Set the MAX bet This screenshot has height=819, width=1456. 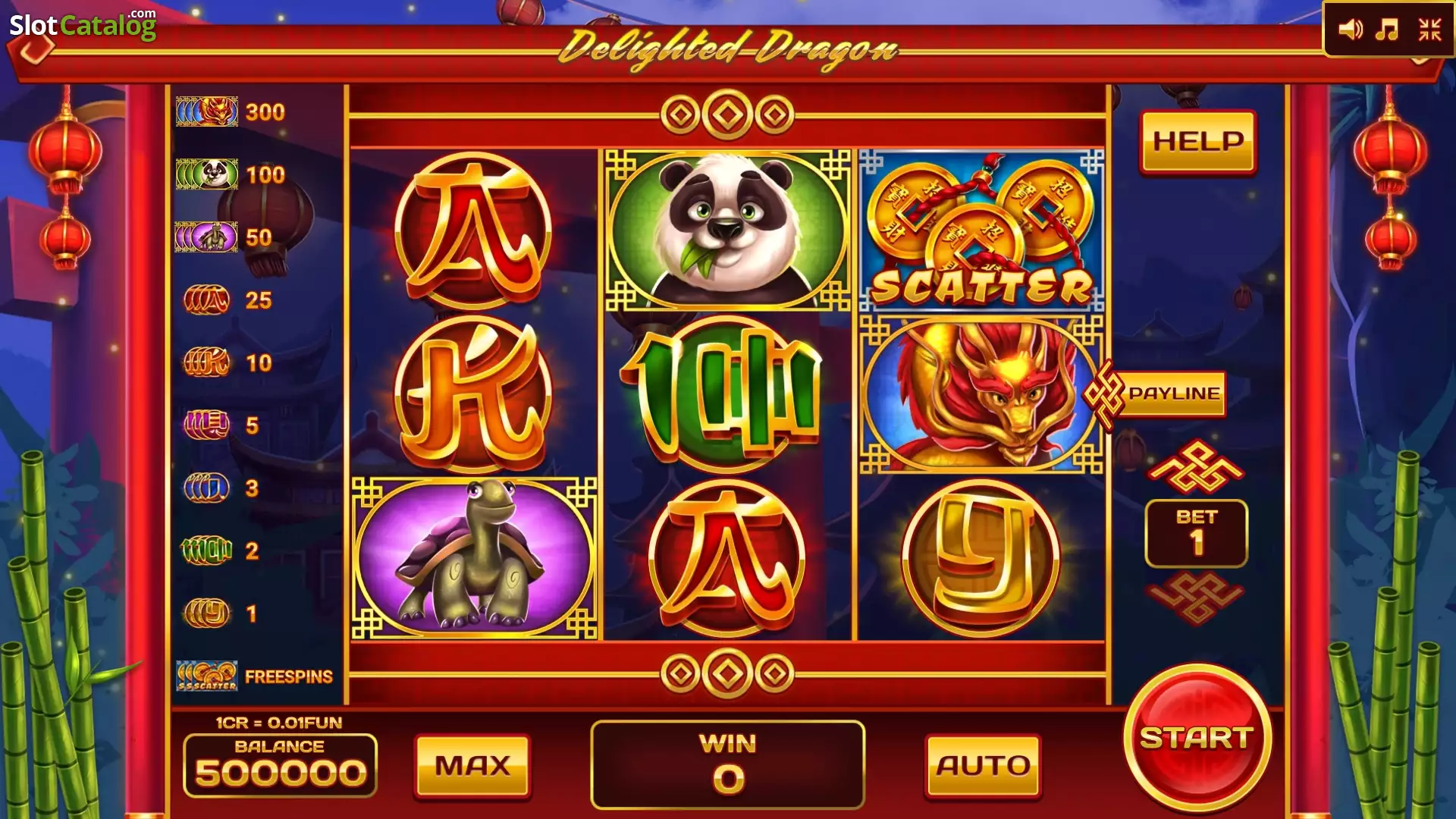[472, 766]
